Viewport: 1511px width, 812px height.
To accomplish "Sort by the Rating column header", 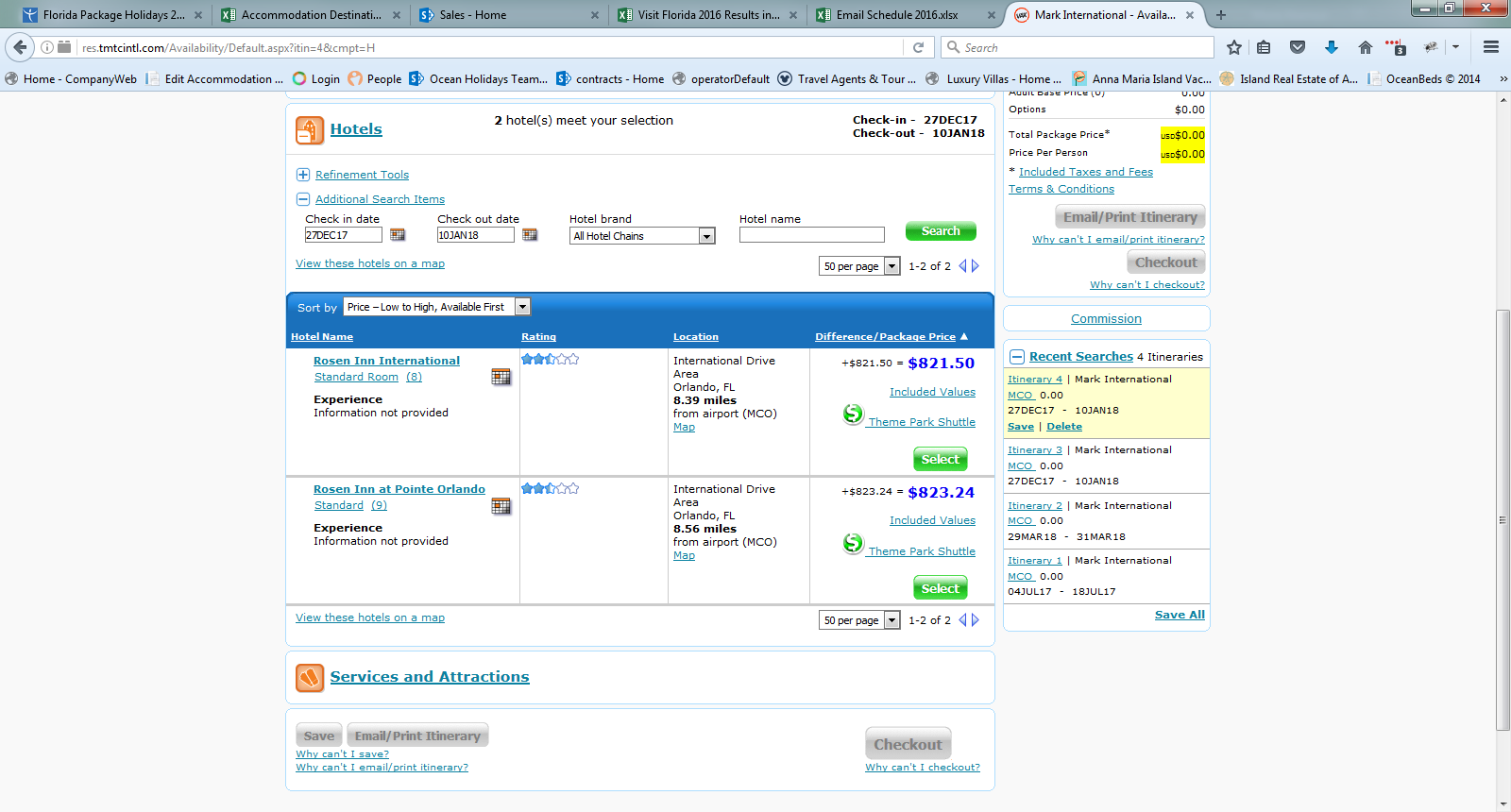I will click(x=538, y=337).
